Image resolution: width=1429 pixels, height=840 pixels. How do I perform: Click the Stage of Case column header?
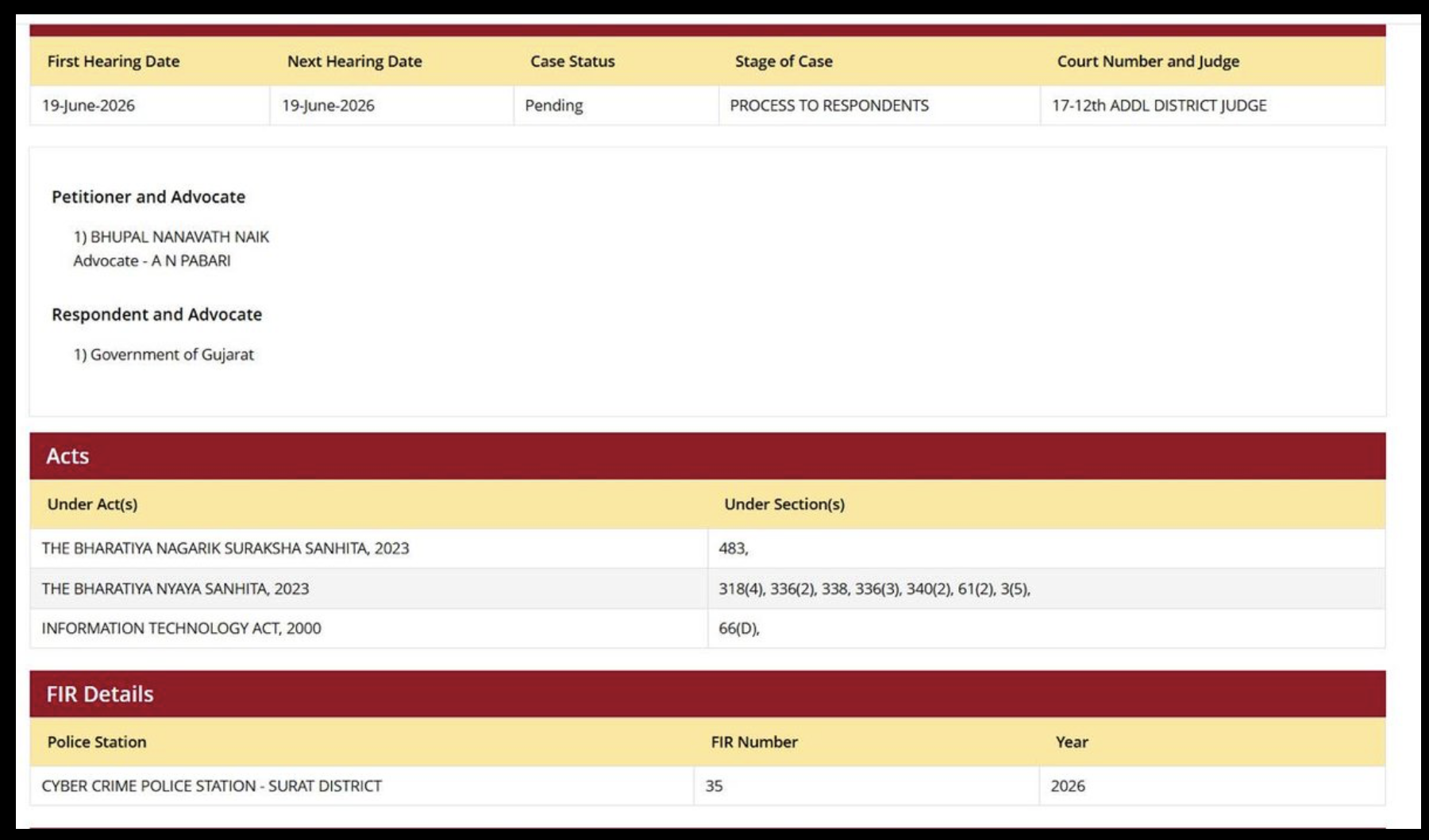click(x=784, y=61)
